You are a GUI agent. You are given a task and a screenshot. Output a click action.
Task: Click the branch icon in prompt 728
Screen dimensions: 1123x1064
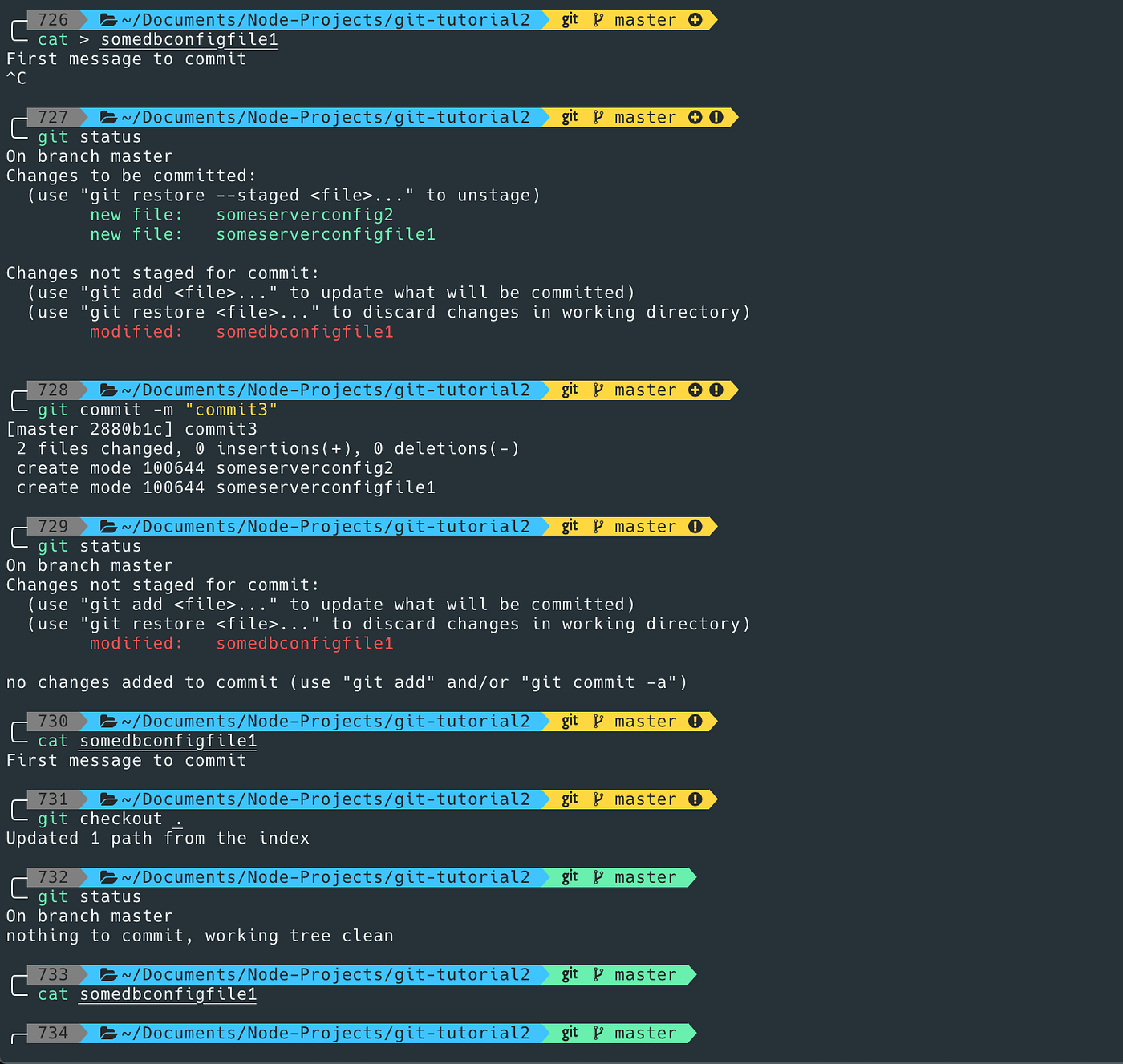(598, 390)
